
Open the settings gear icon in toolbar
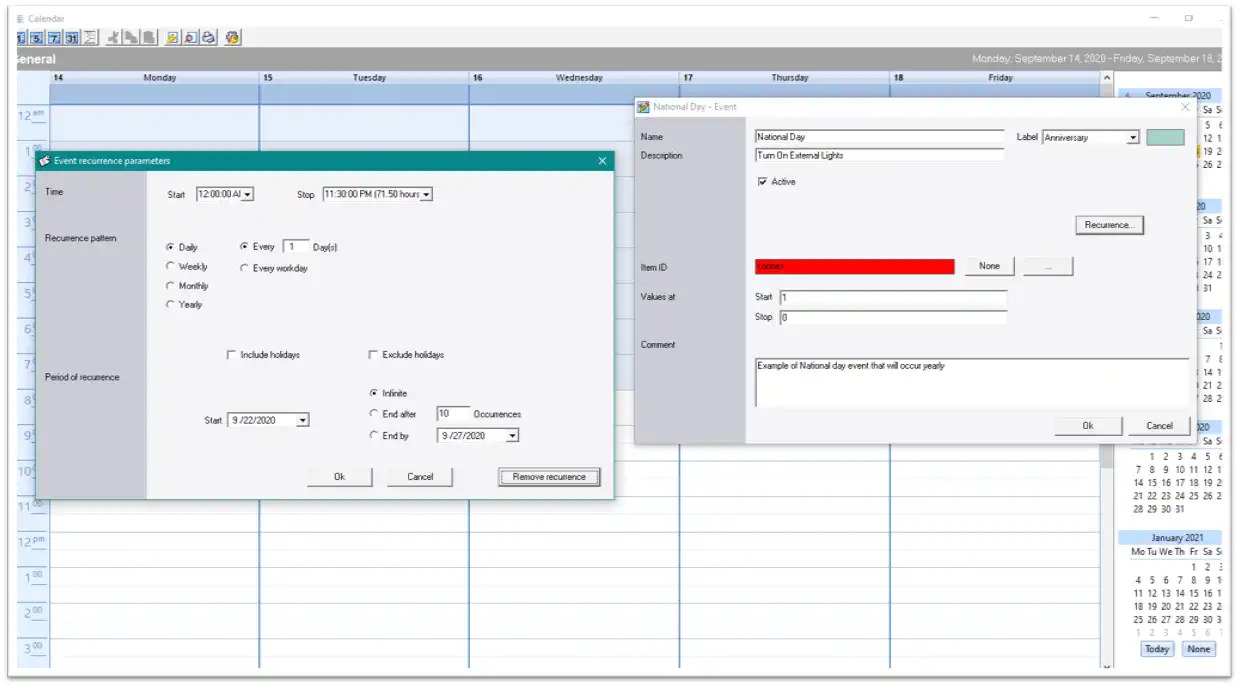233,38
